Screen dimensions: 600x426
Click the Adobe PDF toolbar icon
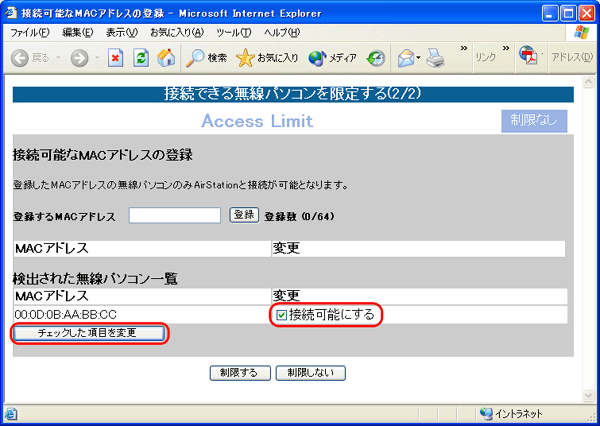coord(528,55)
